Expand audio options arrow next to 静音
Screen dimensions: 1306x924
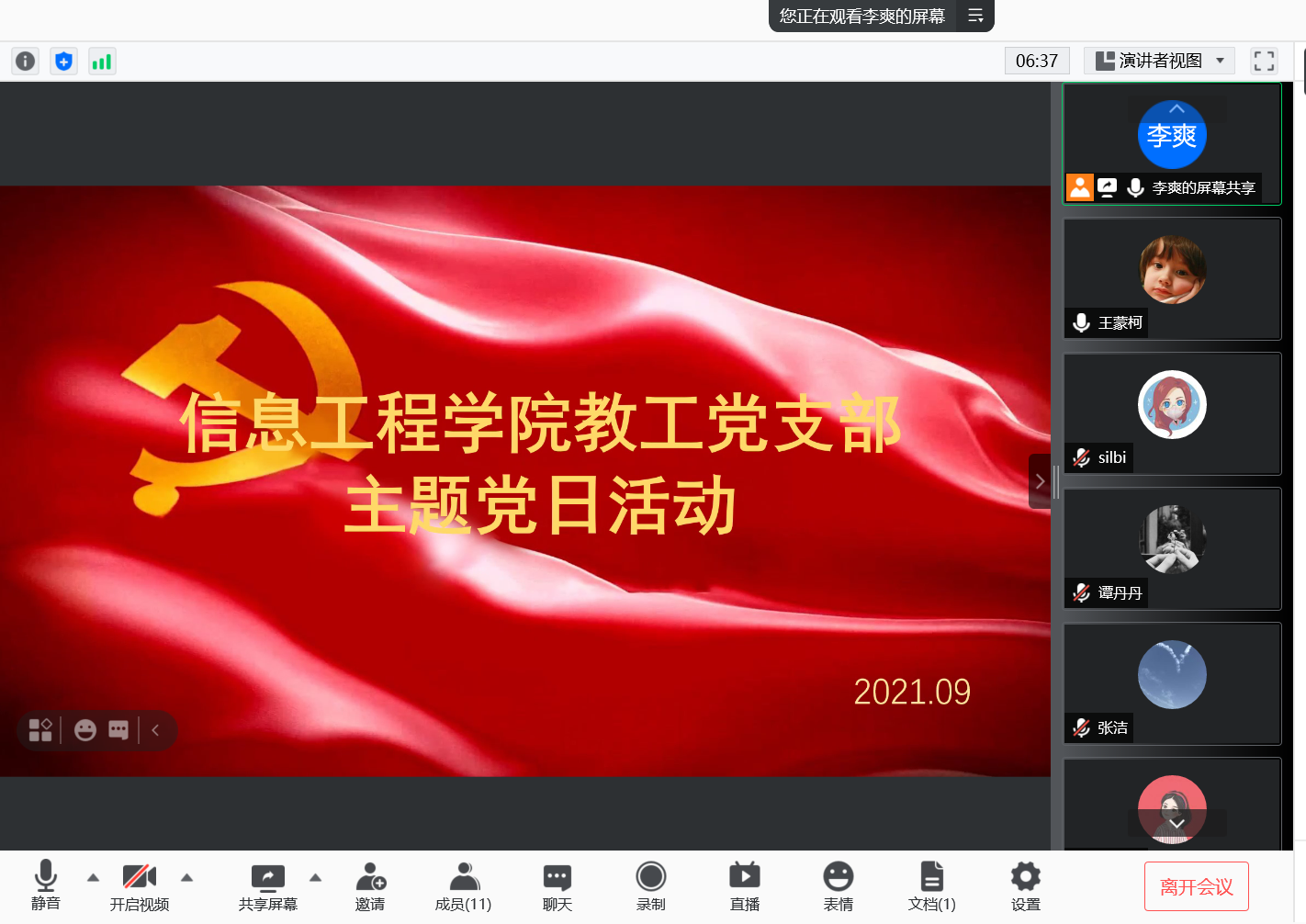tap(93, 877)
